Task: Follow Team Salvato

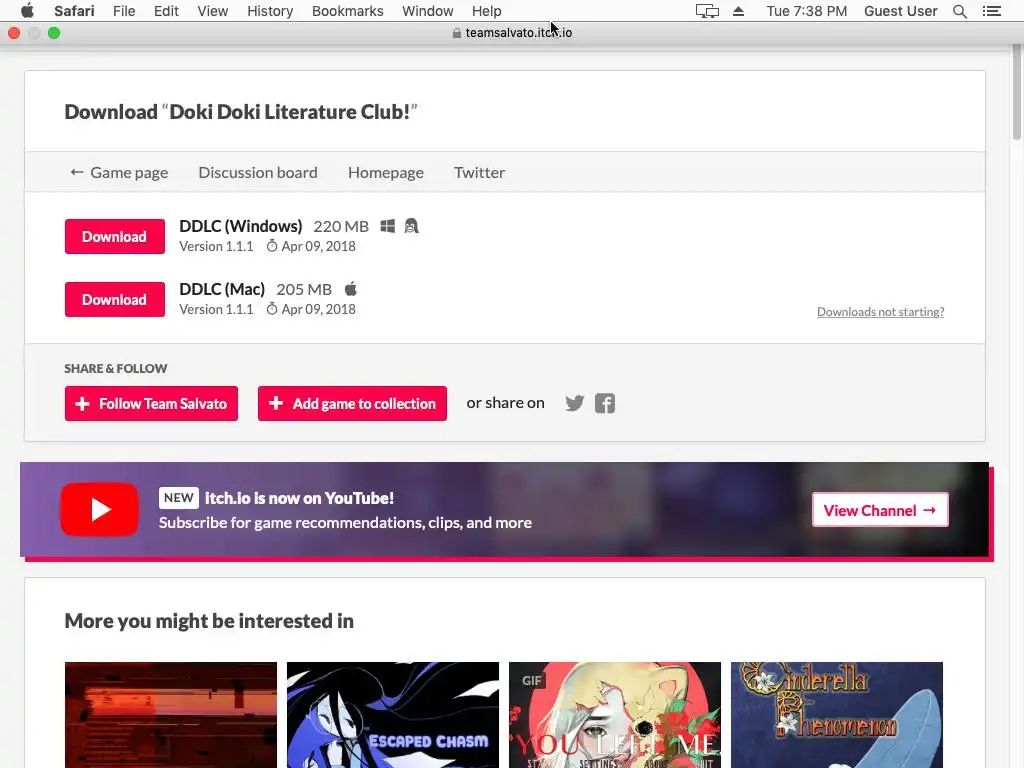Action: [152, 404]
